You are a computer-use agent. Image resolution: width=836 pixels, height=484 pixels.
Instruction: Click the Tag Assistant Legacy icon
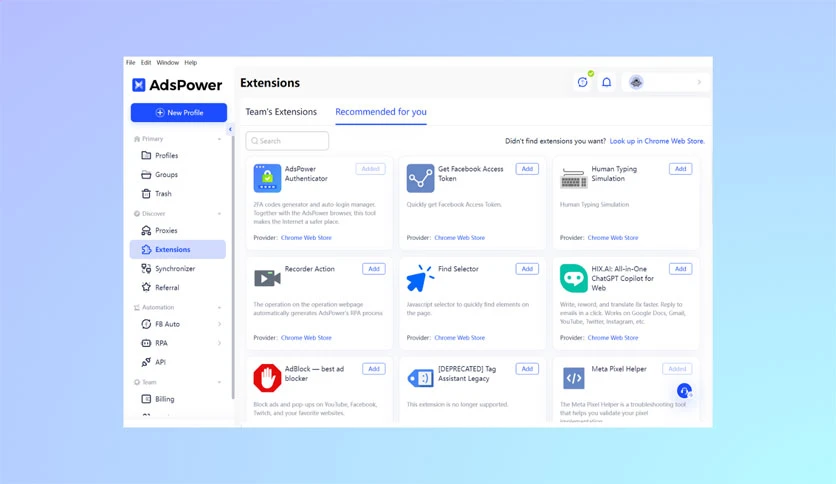[x=420, y=378]
